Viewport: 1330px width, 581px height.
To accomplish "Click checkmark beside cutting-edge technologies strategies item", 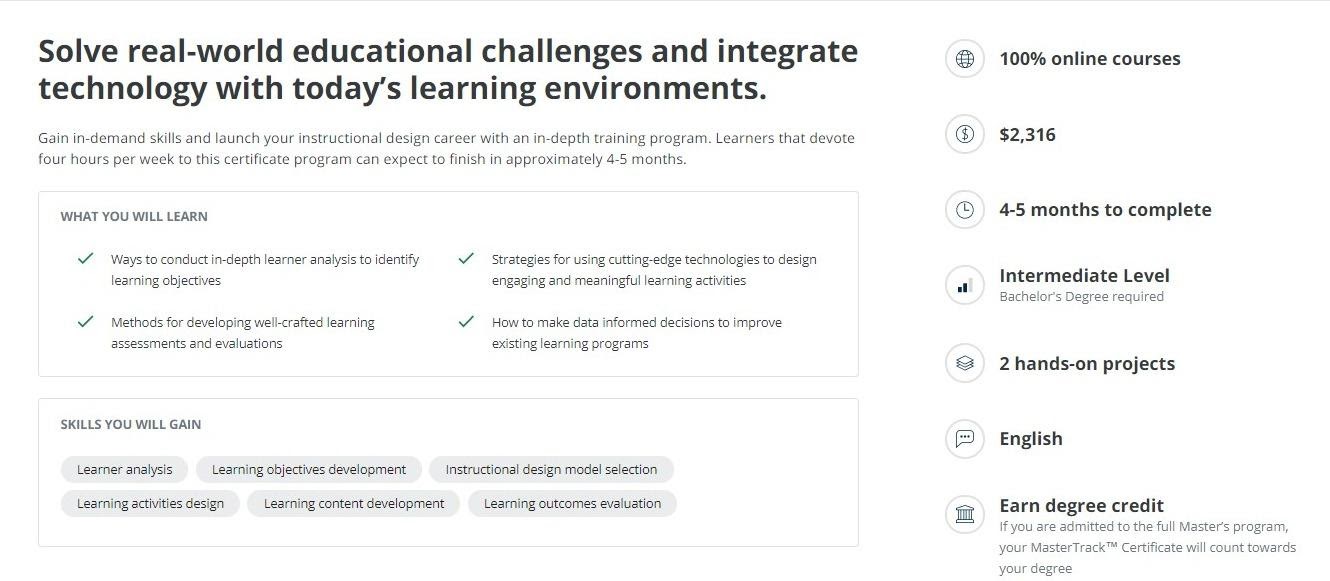I will (x=465, y=259).
